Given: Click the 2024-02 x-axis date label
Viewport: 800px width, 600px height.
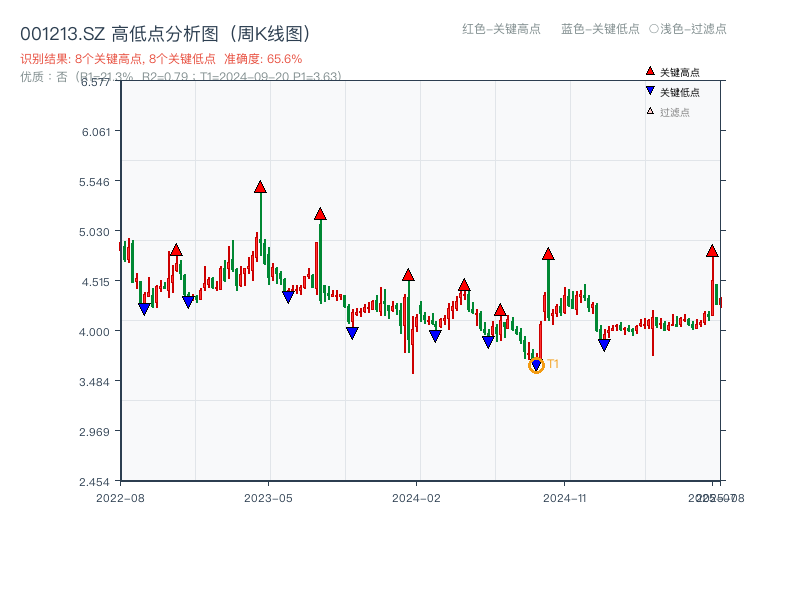Looking at the screenshot, I should (x=416, y=498).
